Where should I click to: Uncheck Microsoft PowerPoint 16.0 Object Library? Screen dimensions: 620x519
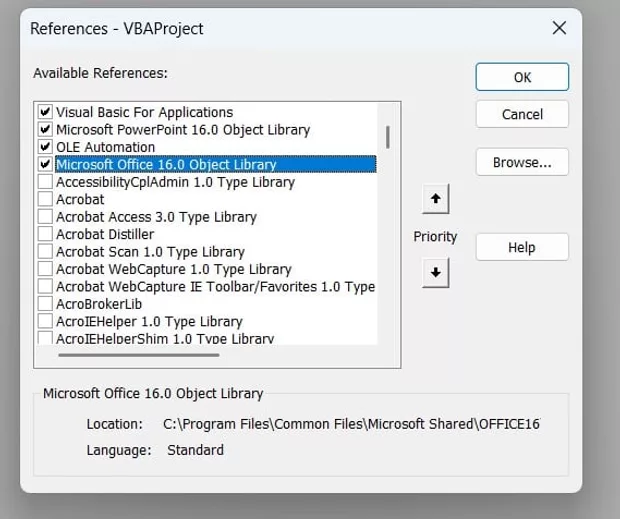point(45,130)
